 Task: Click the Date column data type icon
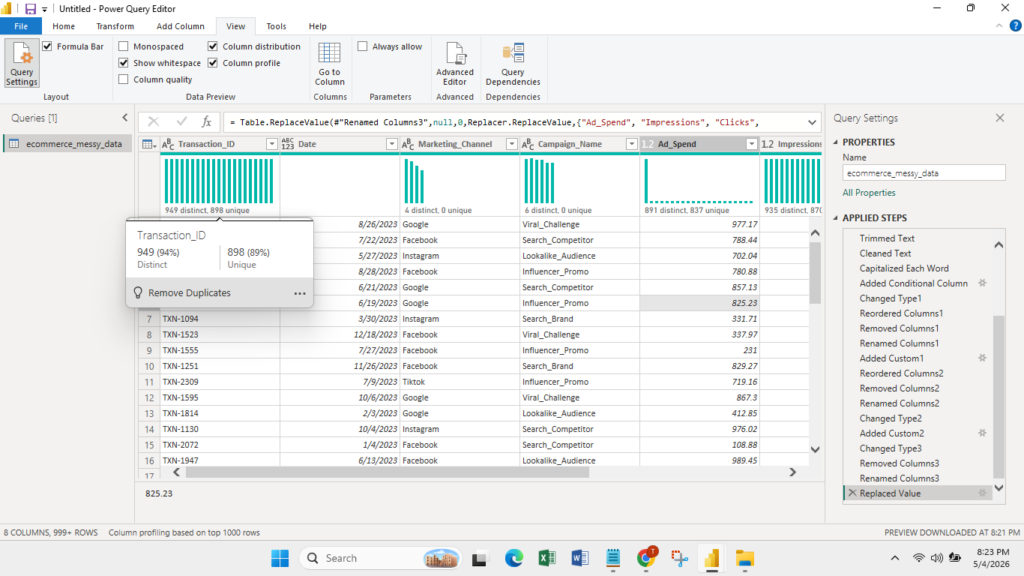pos(287,144)
